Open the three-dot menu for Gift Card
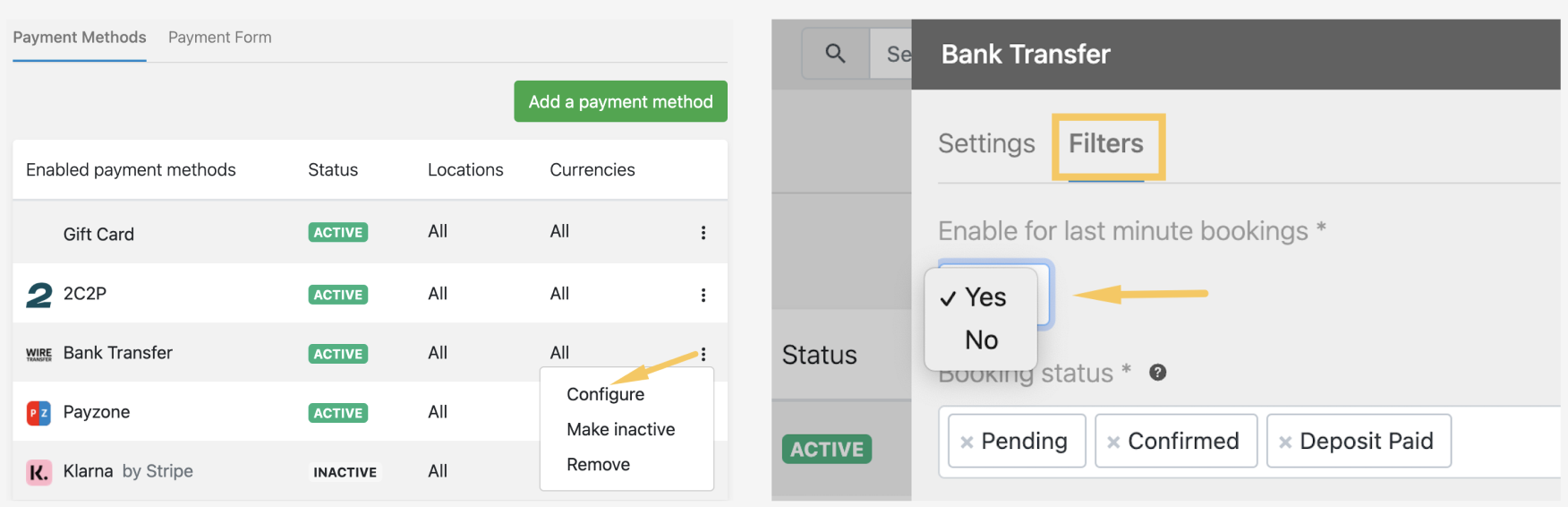 coord(703,233)
